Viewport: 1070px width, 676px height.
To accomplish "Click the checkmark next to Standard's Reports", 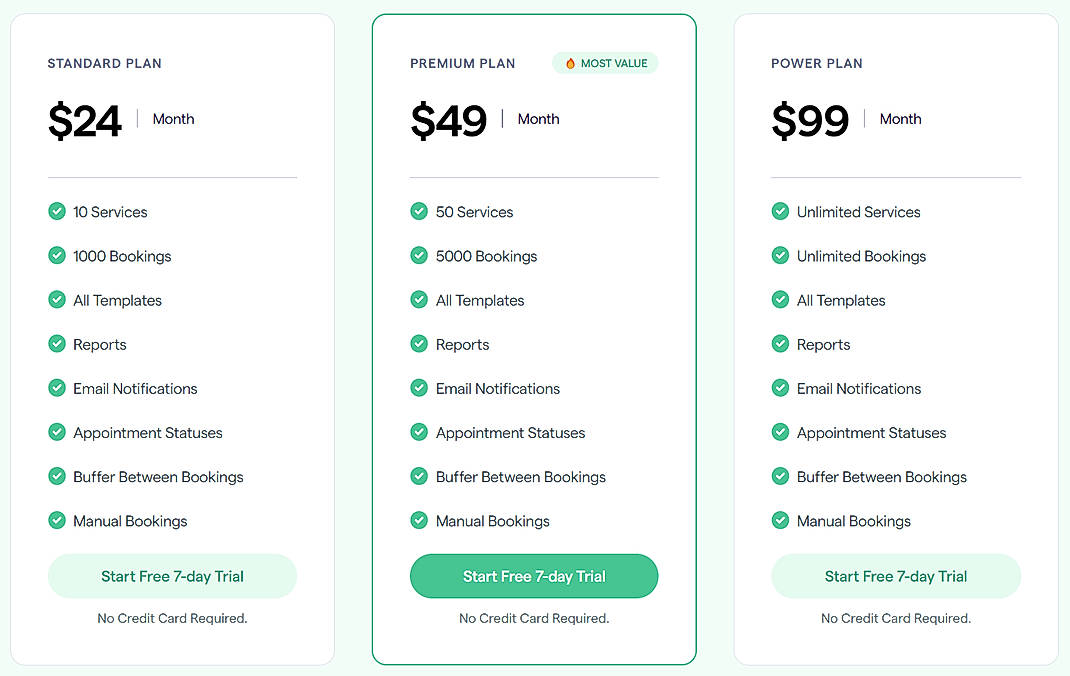I will pos(57,344).
